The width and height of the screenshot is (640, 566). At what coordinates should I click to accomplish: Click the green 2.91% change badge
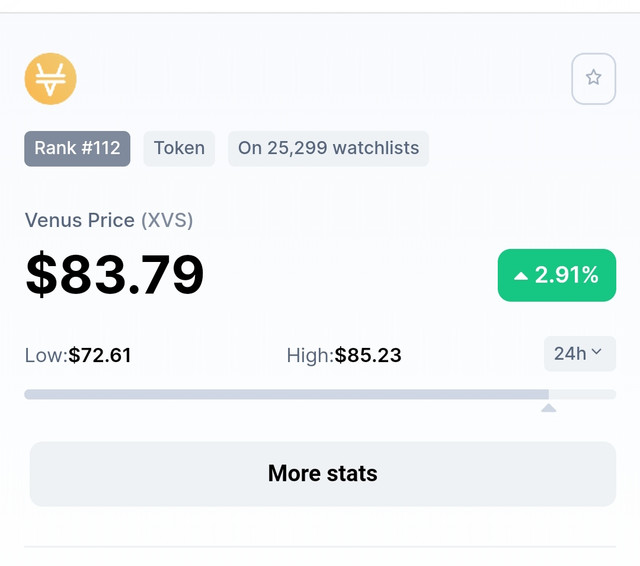point(557,275)
